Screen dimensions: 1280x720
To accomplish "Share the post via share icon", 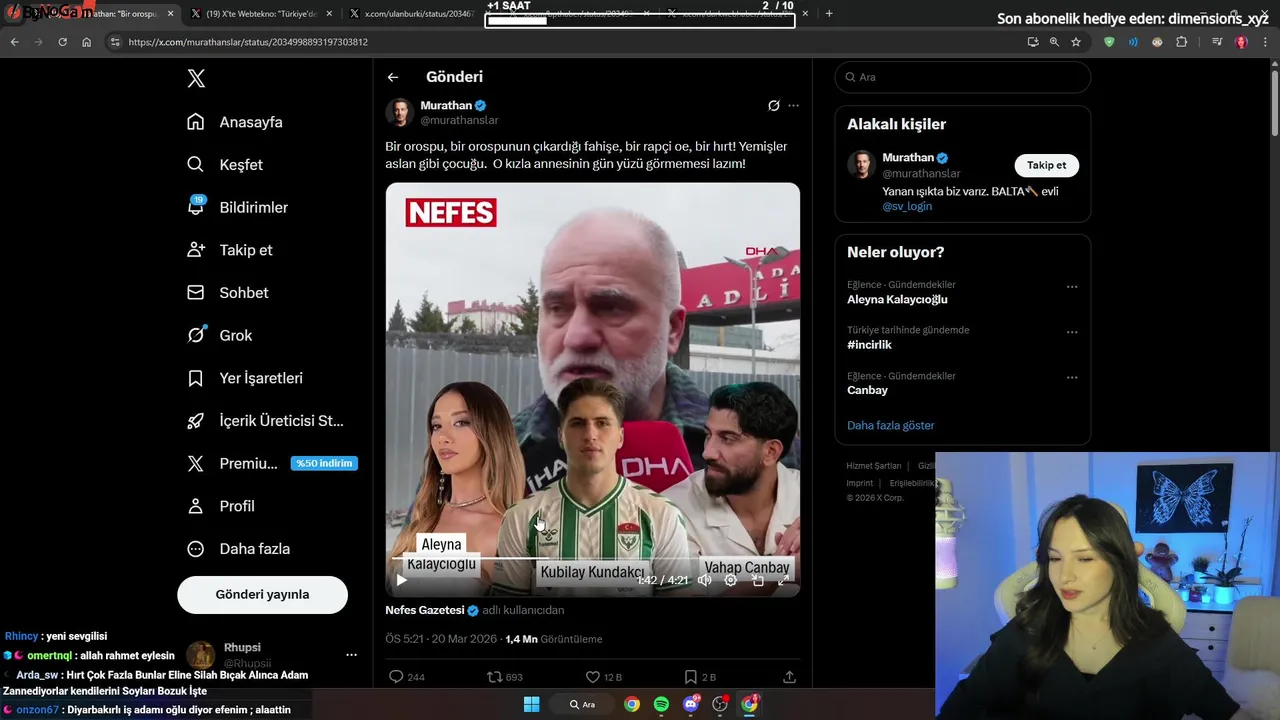I will (789, 677).
